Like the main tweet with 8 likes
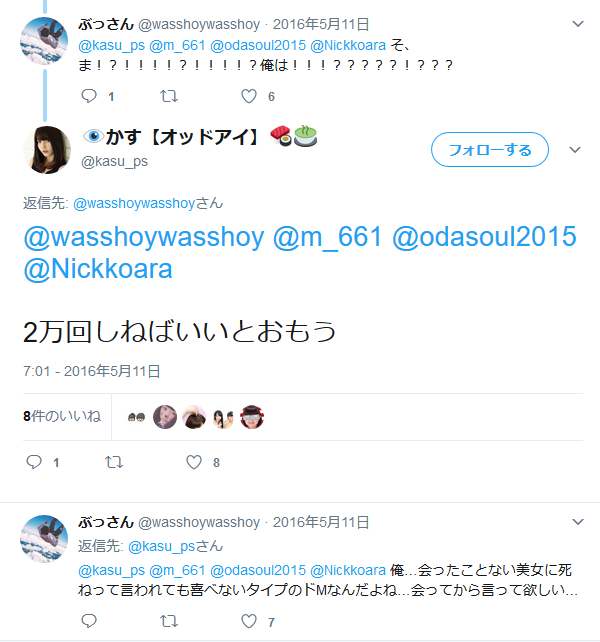 pos(194,462)
